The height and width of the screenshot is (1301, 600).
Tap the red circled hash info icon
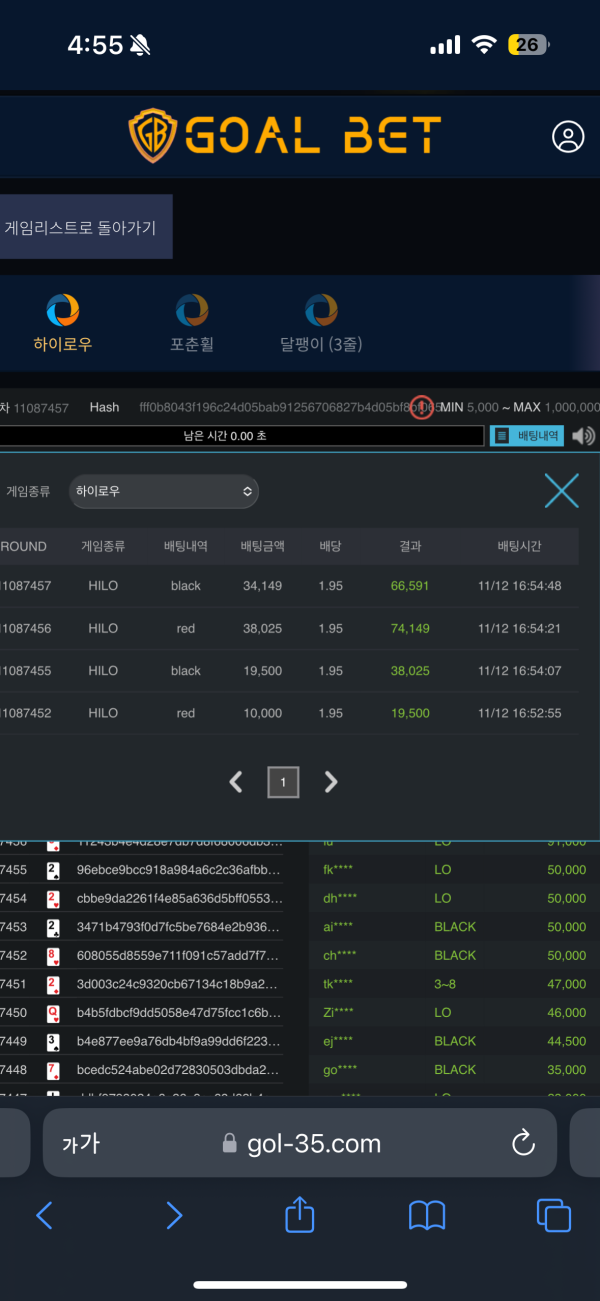click(422, 407)
